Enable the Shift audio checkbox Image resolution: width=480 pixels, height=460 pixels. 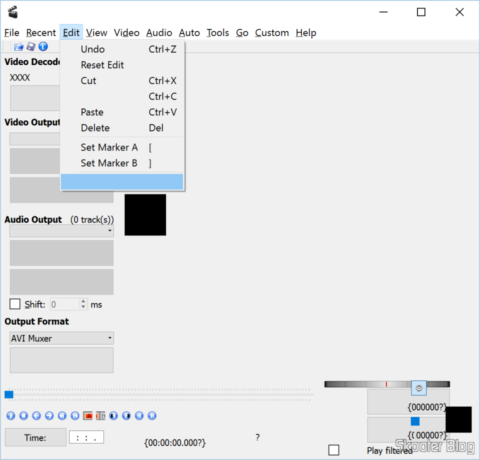tap(15, 304)
